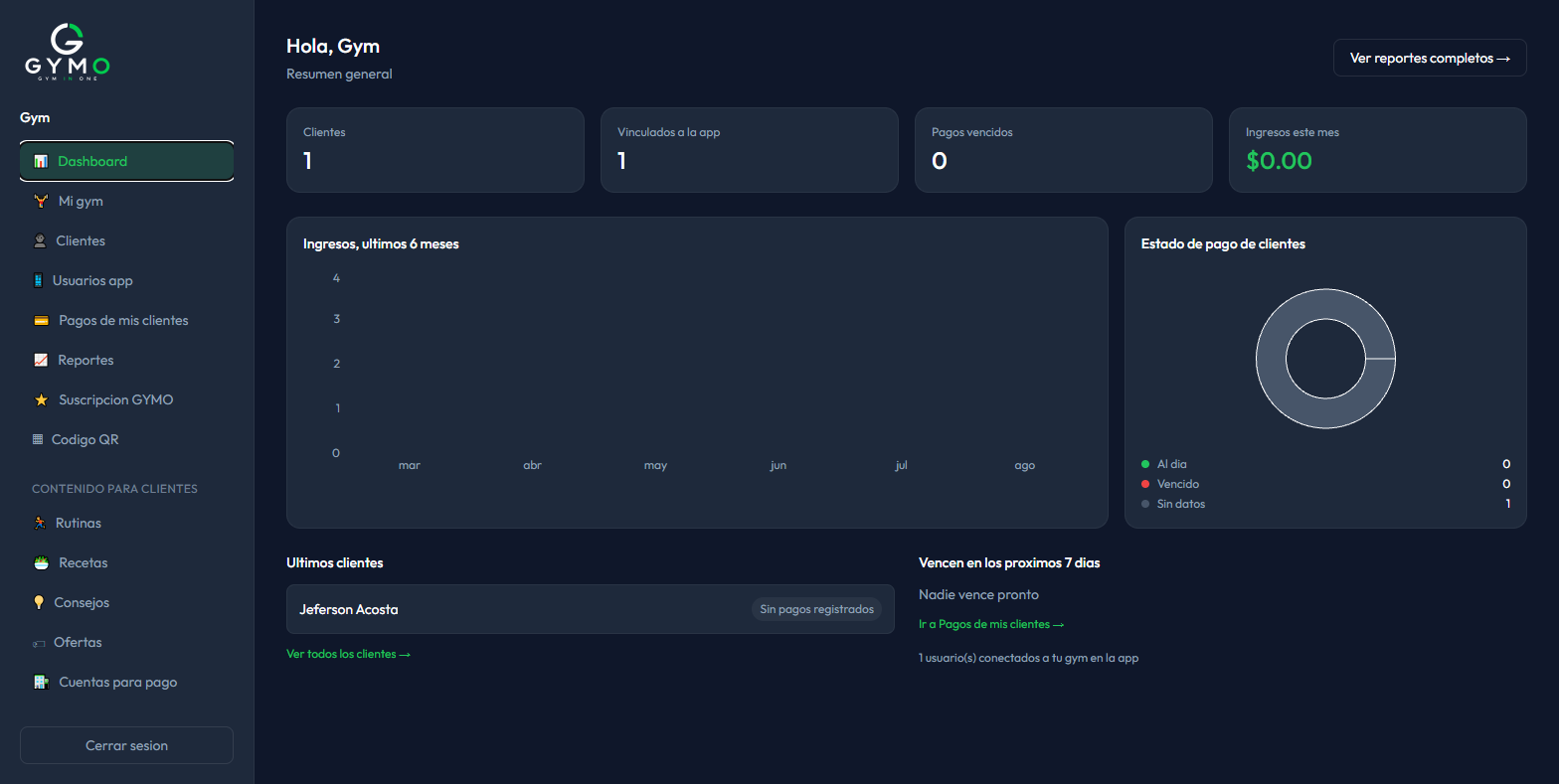Viewport: 1559px width, 784px height.
Task: Click the Ingresos este mes $0.00 value
Action: coord(1279,161)
